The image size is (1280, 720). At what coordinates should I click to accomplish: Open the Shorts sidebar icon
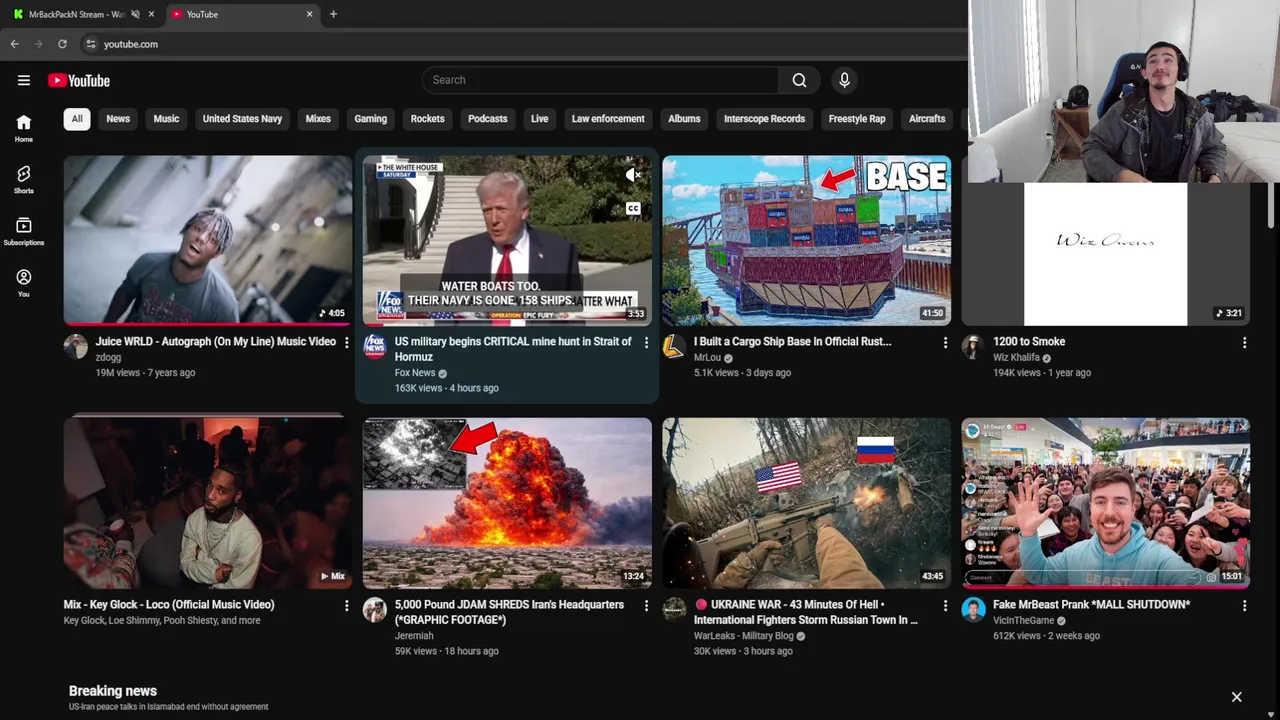[24, 179]
